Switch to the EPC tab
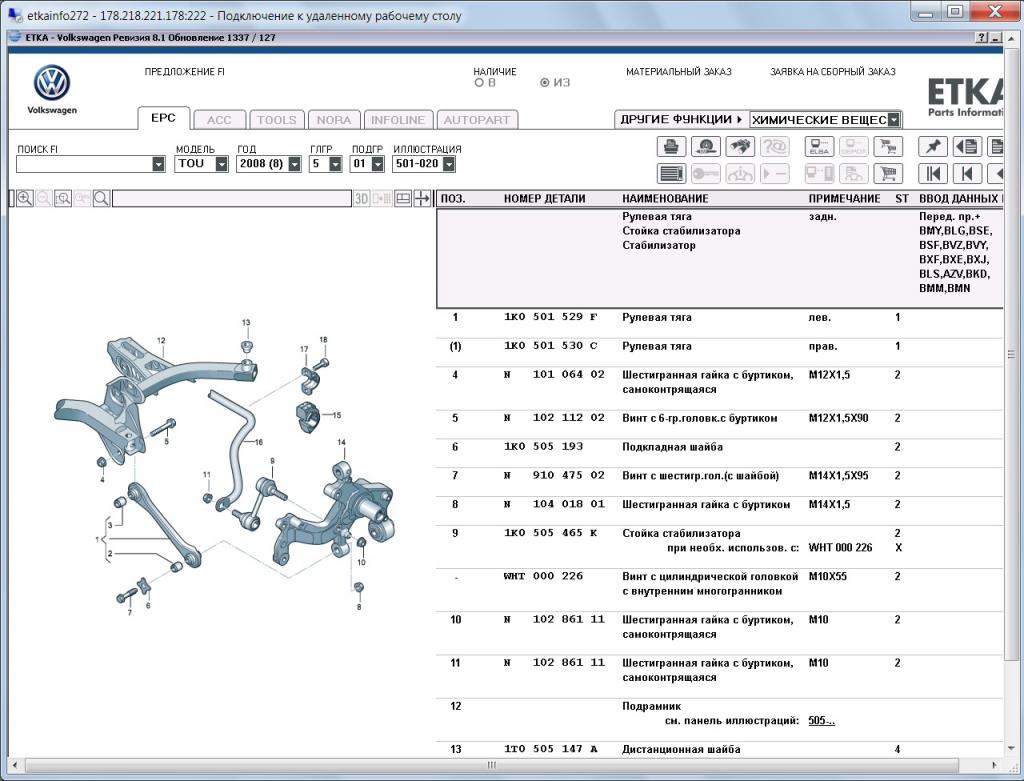1024x781 pixels. [x=163, y=118]
